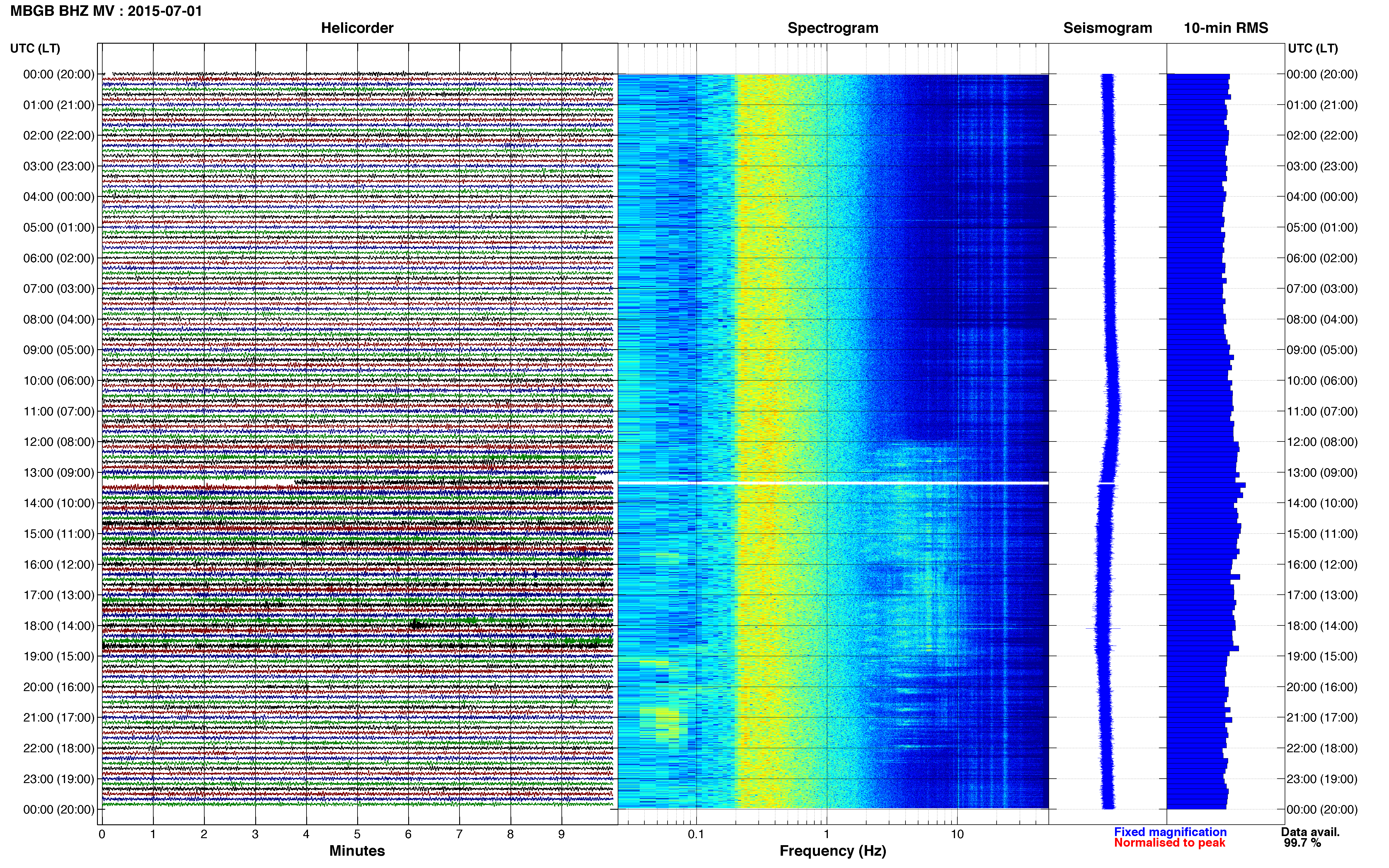Click helicorder time label 06:00 (02:00)
This screenshot has height=868, width=1389.
point(59,258)
